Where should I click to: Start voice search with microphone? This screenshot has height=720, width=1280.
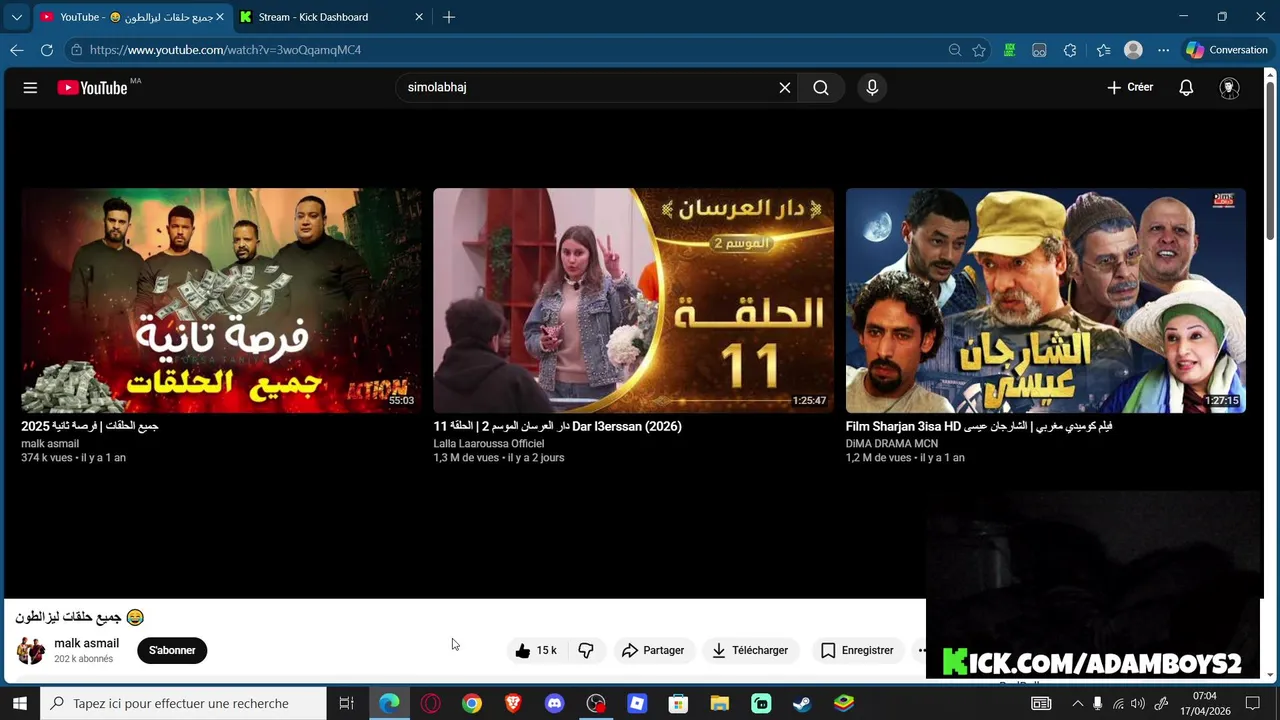(x=872, y=88)
